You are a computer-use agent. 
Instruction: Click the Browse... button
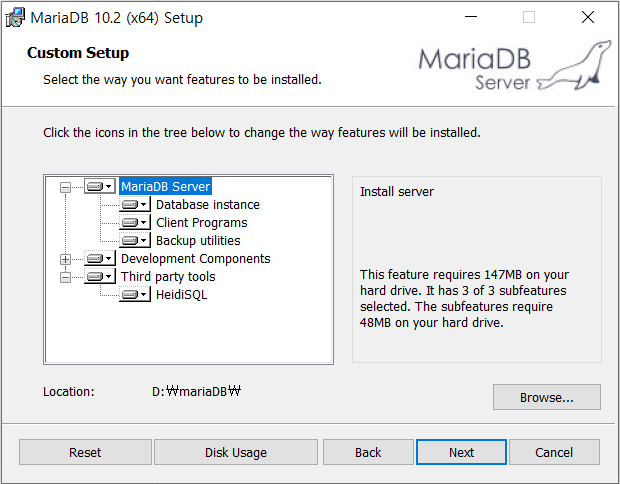pos(546,397)
